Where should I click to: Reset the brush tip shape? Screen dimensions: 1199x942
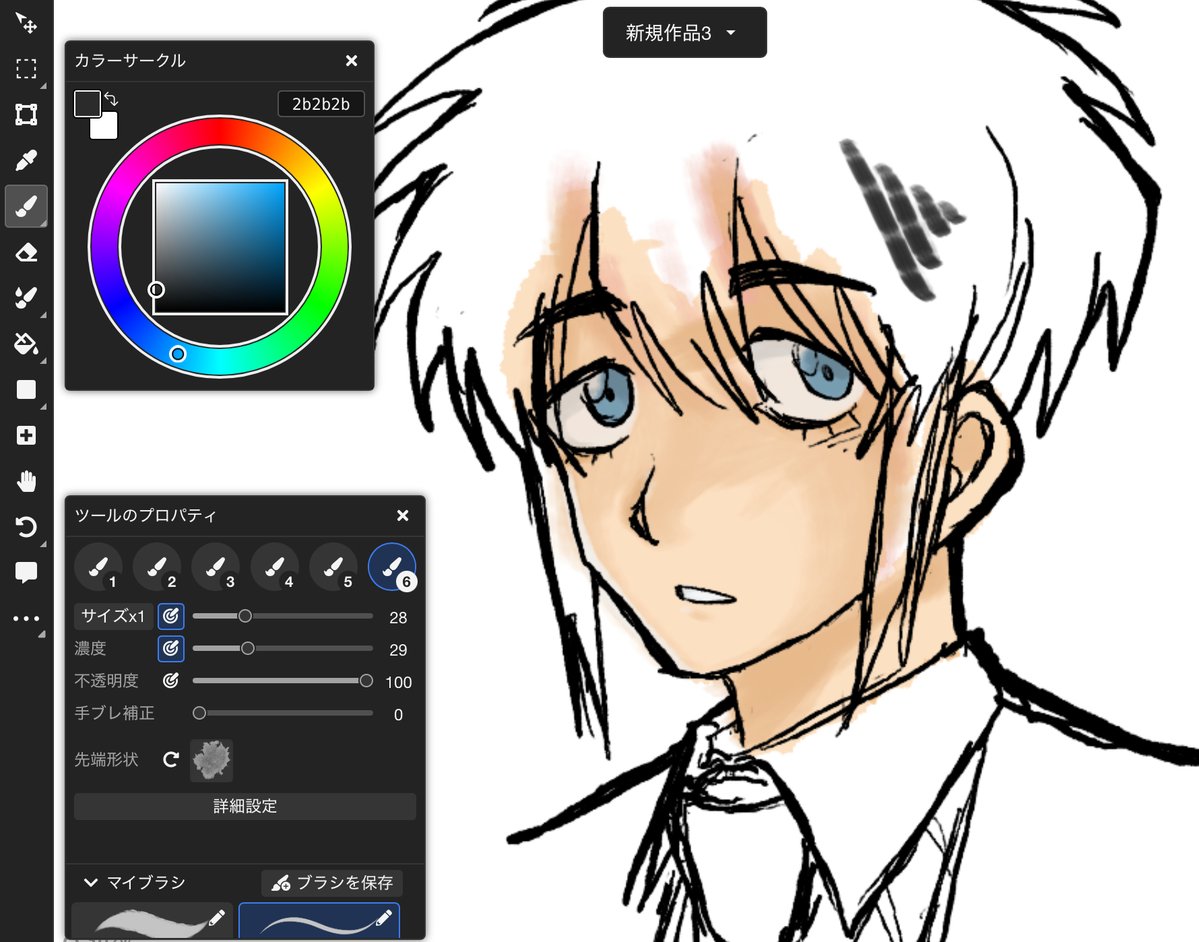coord(171,759)
